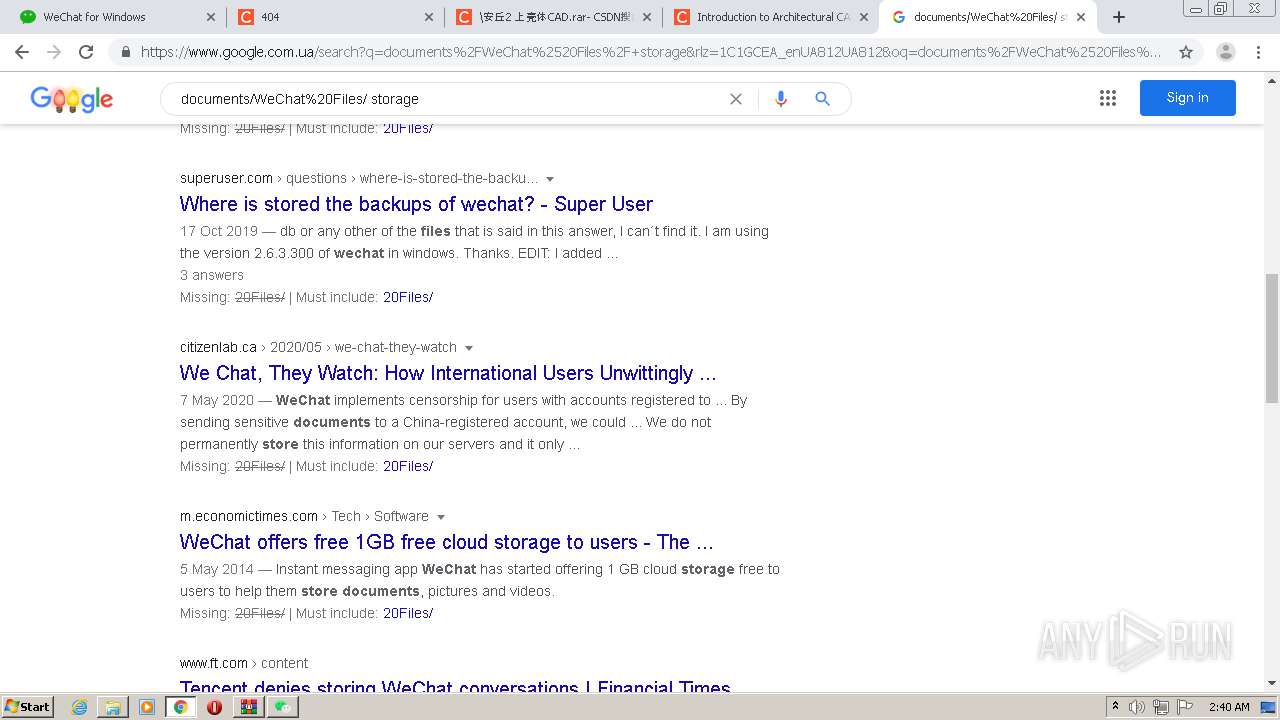Open 'Where is stored the backups of wechat?' result
The image size is (1280, 720).
pos(416,204)
